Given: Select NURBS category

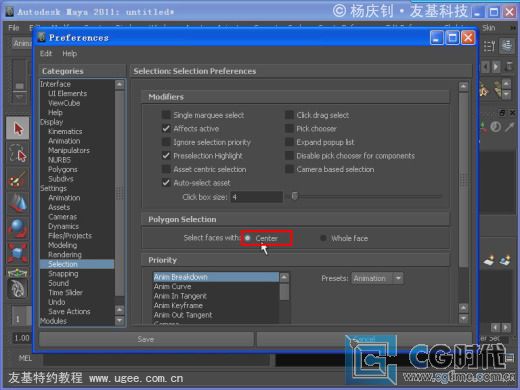Looking at the screenshot, I should click(59, 160).
